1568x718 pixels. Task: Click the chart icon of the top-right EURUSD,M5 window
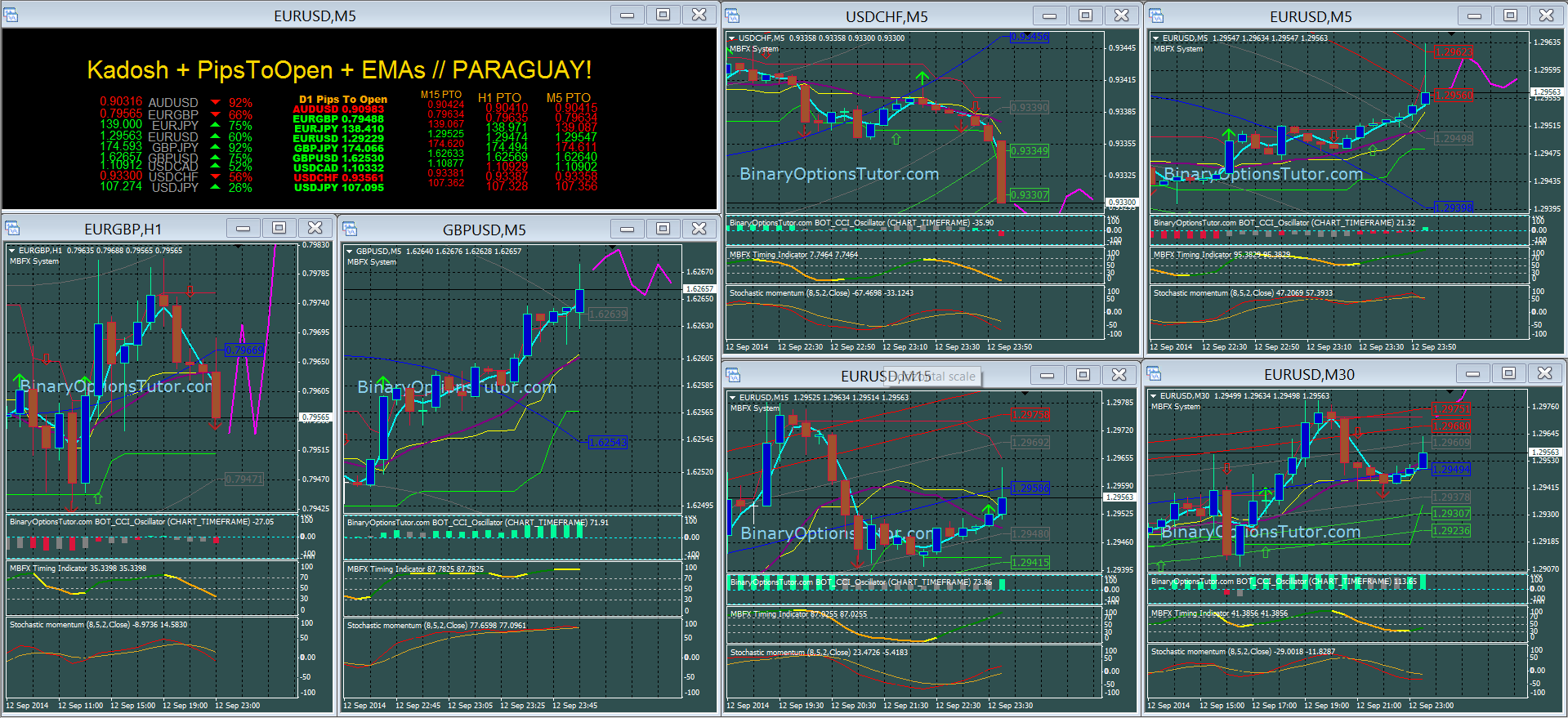1156,16
